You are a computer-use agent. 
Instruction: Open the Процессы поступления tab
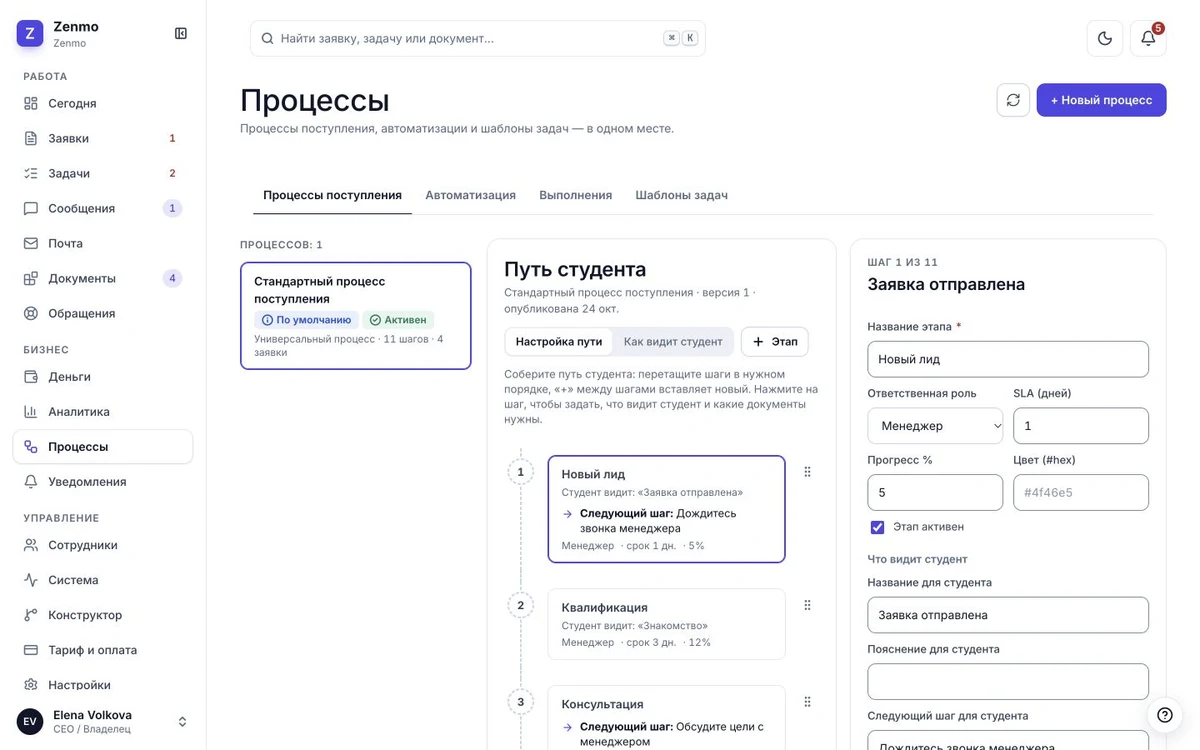(x=332, y=195)
